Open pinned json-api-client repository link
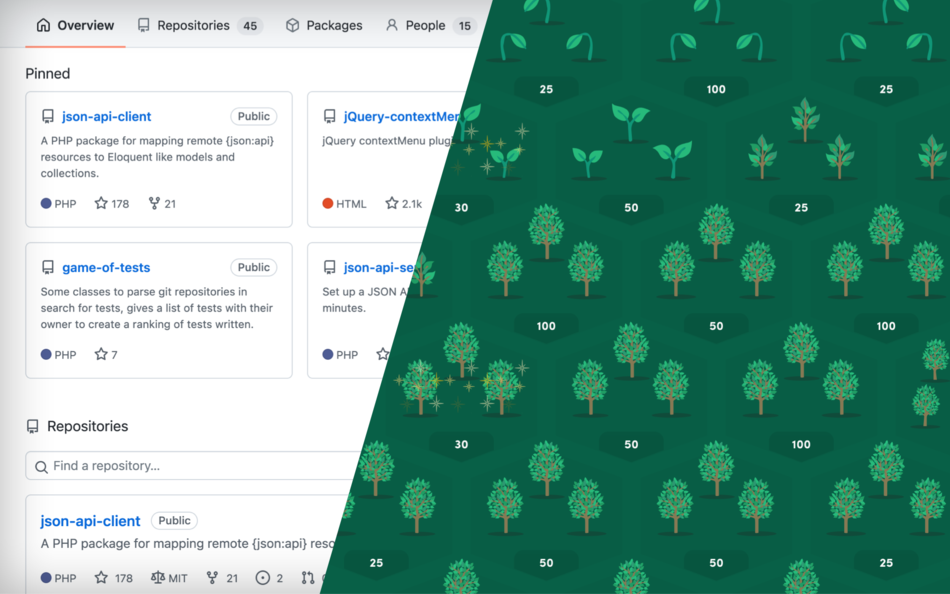Image resolution: width=950 pixels, height=594 pixels. tap(107, 116)
